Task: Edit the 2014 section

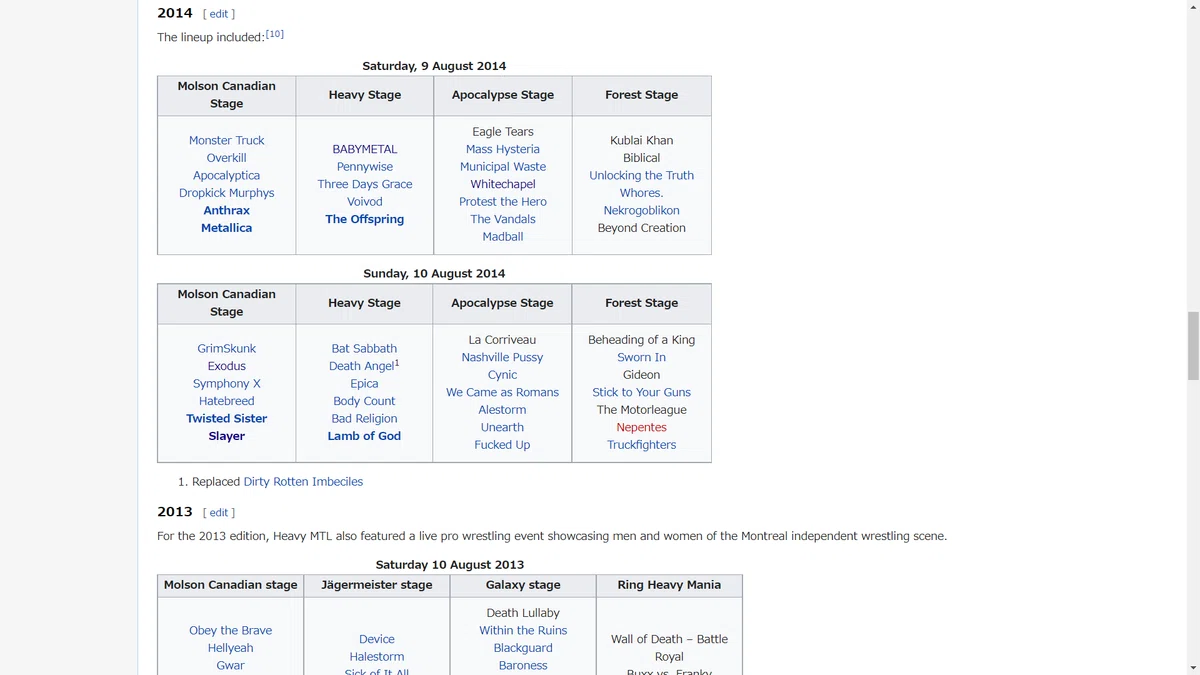Action: click(x=219, y=14)
